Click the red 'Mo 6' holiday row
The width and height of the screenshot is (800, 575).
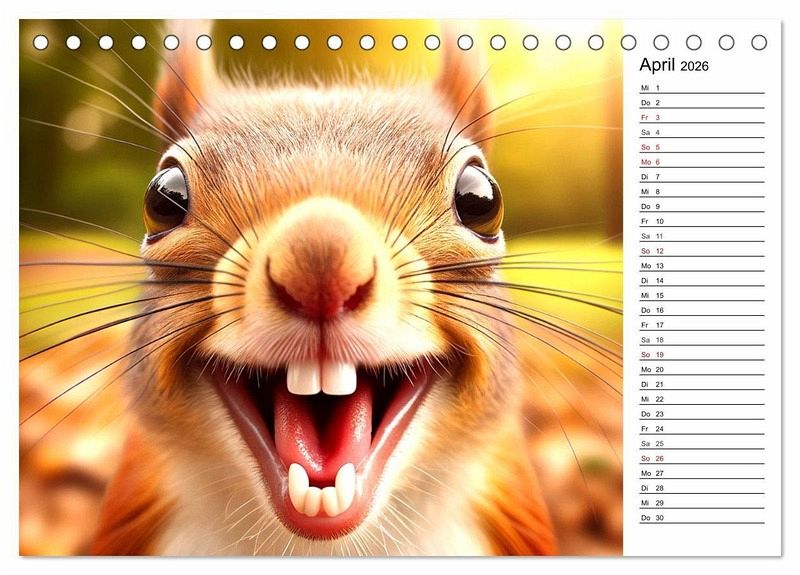coord(702,162)
